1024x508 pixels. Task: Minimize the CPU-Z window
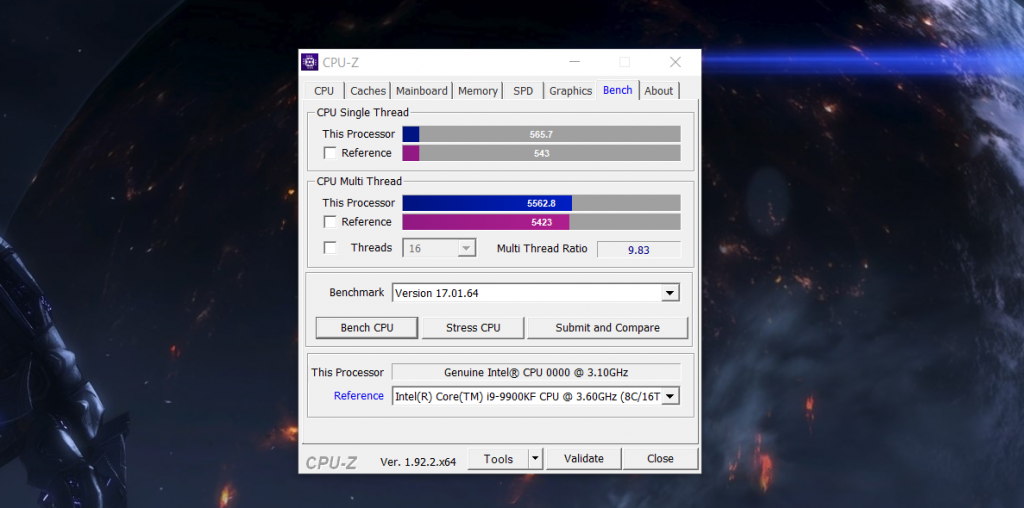coord(575,62)
